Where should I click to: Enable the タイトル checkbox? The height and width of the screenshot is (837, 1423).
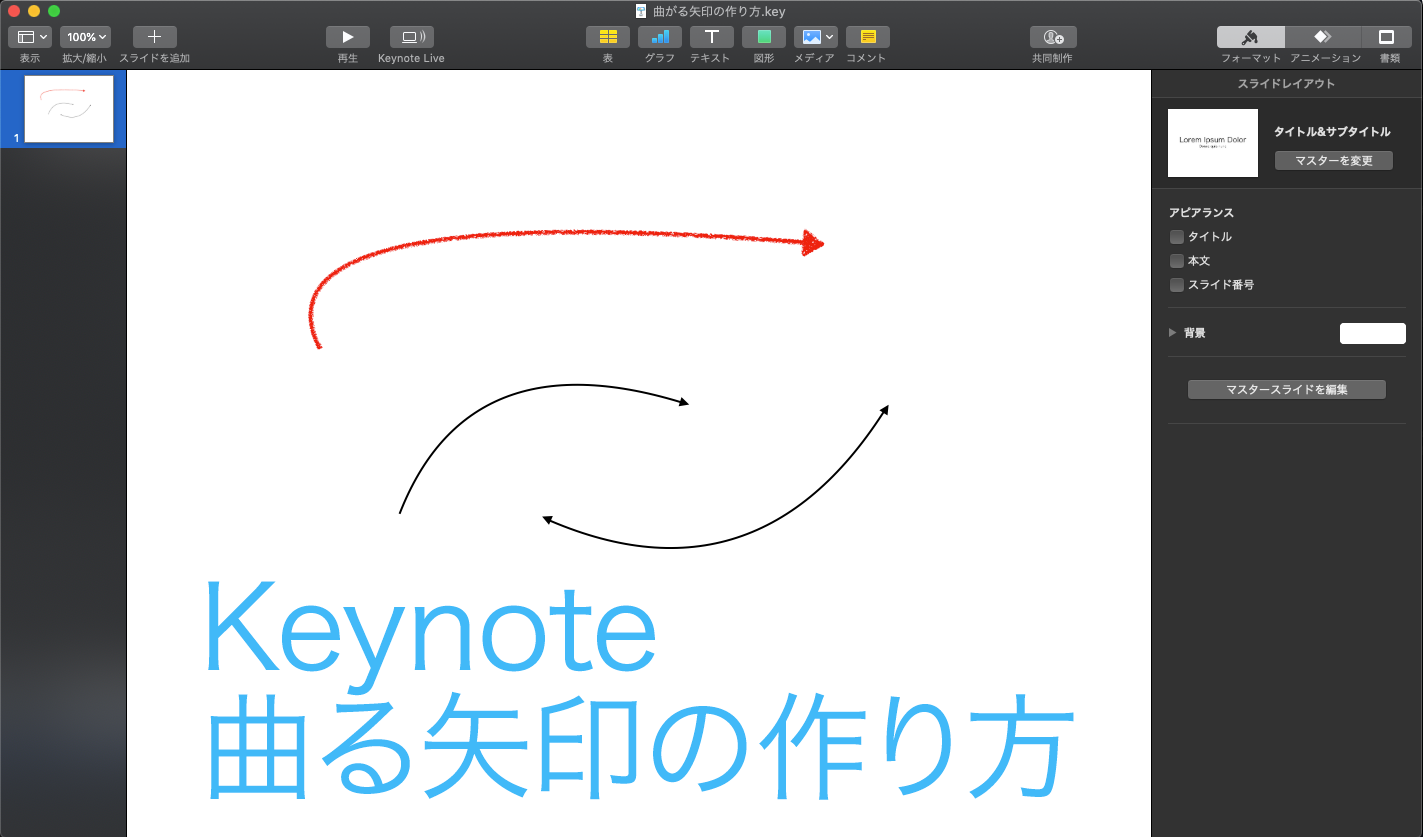pyautogui.click(x=1177, y=237)
